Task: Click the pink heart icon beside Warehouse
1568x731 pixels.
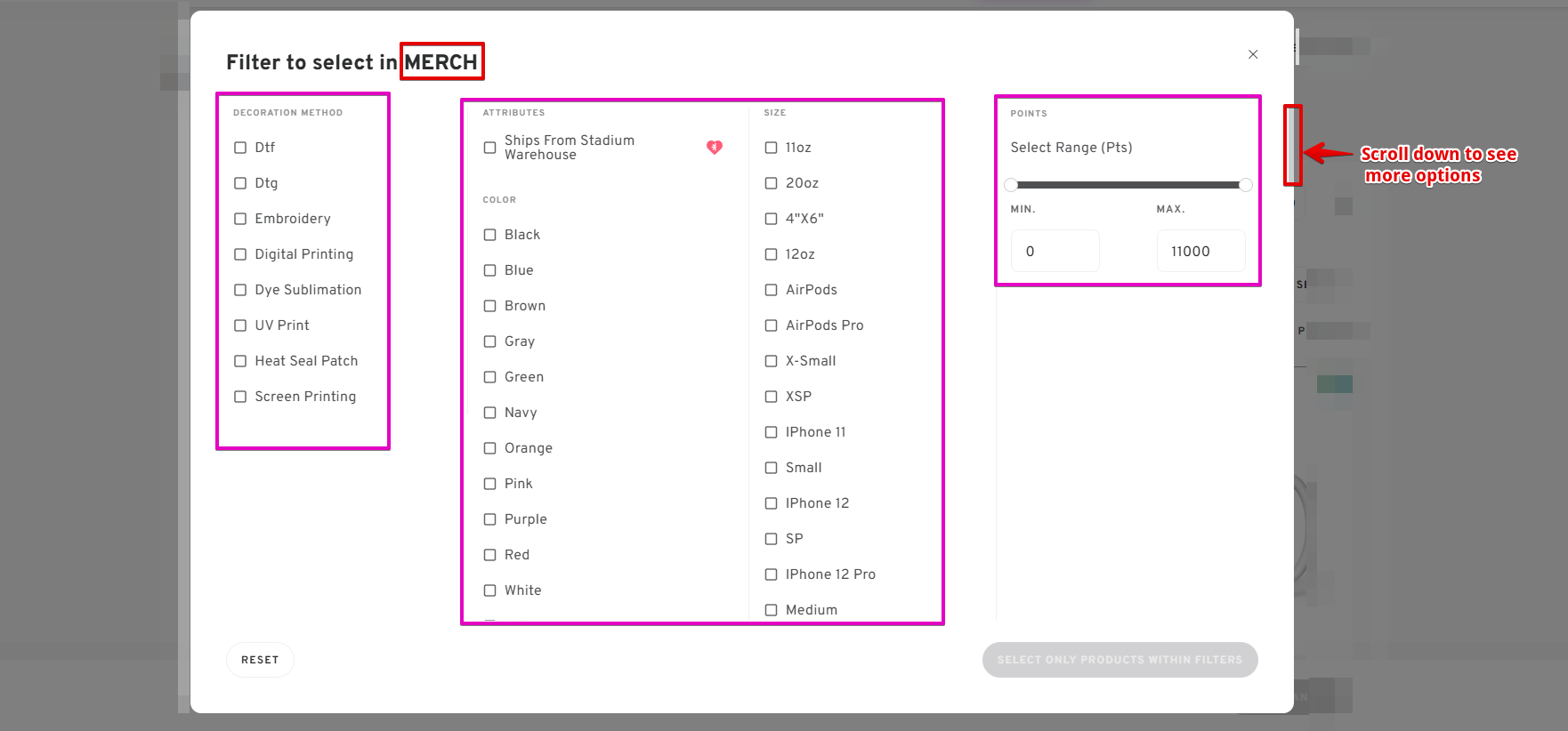Action: pos(714,148)
